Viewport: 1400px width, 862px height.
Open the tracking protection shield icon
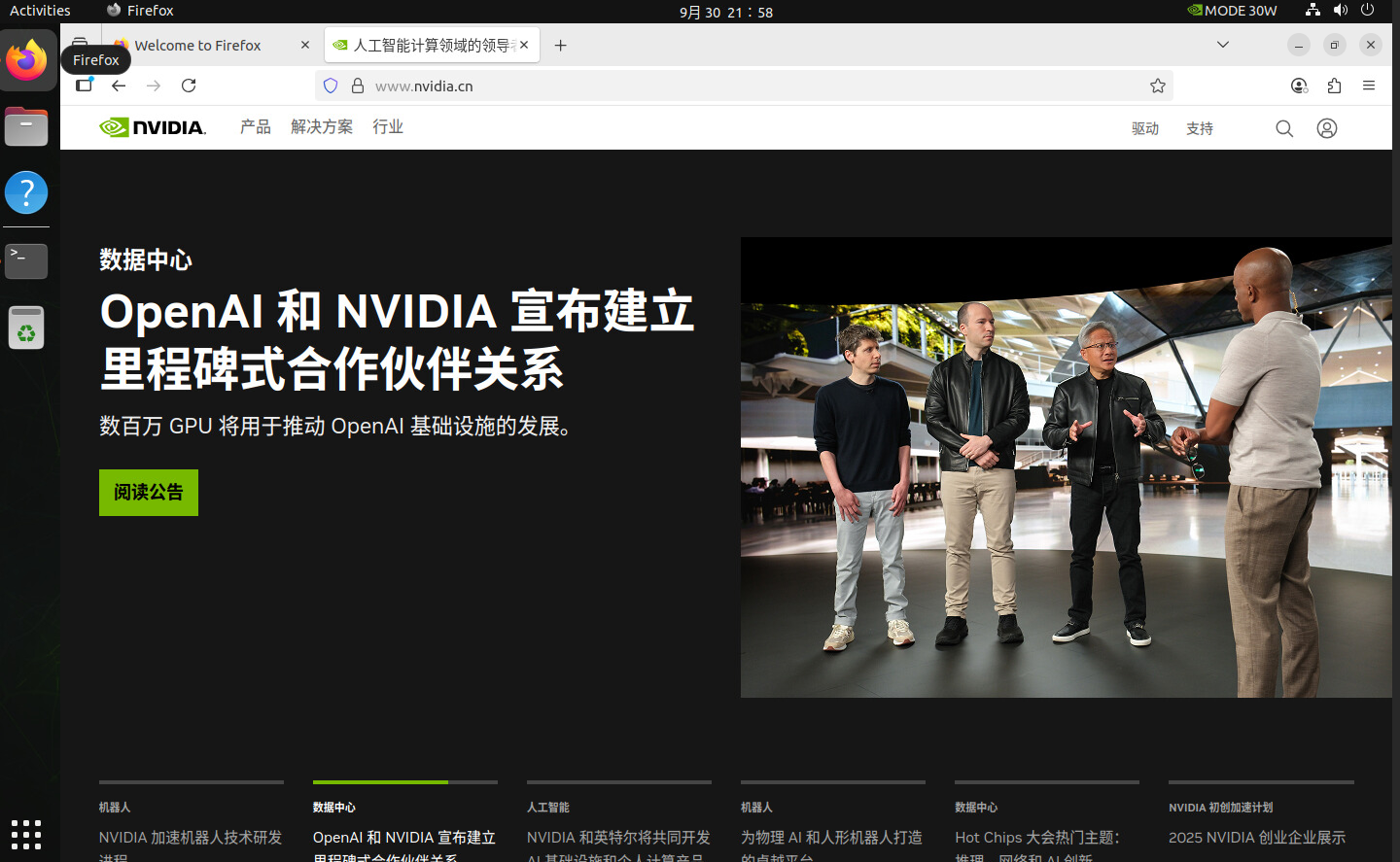point(331,86)
